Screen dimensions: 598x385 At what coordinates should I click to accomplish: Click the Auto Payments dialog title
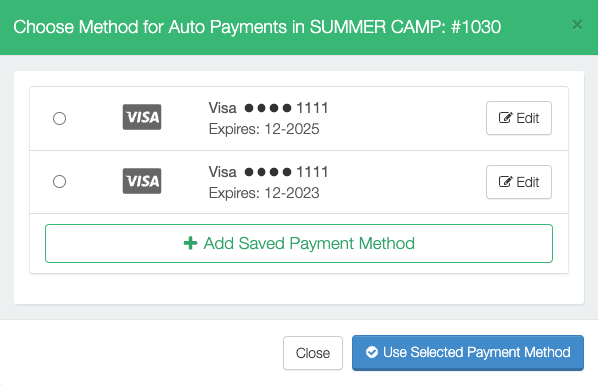point(257,27)
